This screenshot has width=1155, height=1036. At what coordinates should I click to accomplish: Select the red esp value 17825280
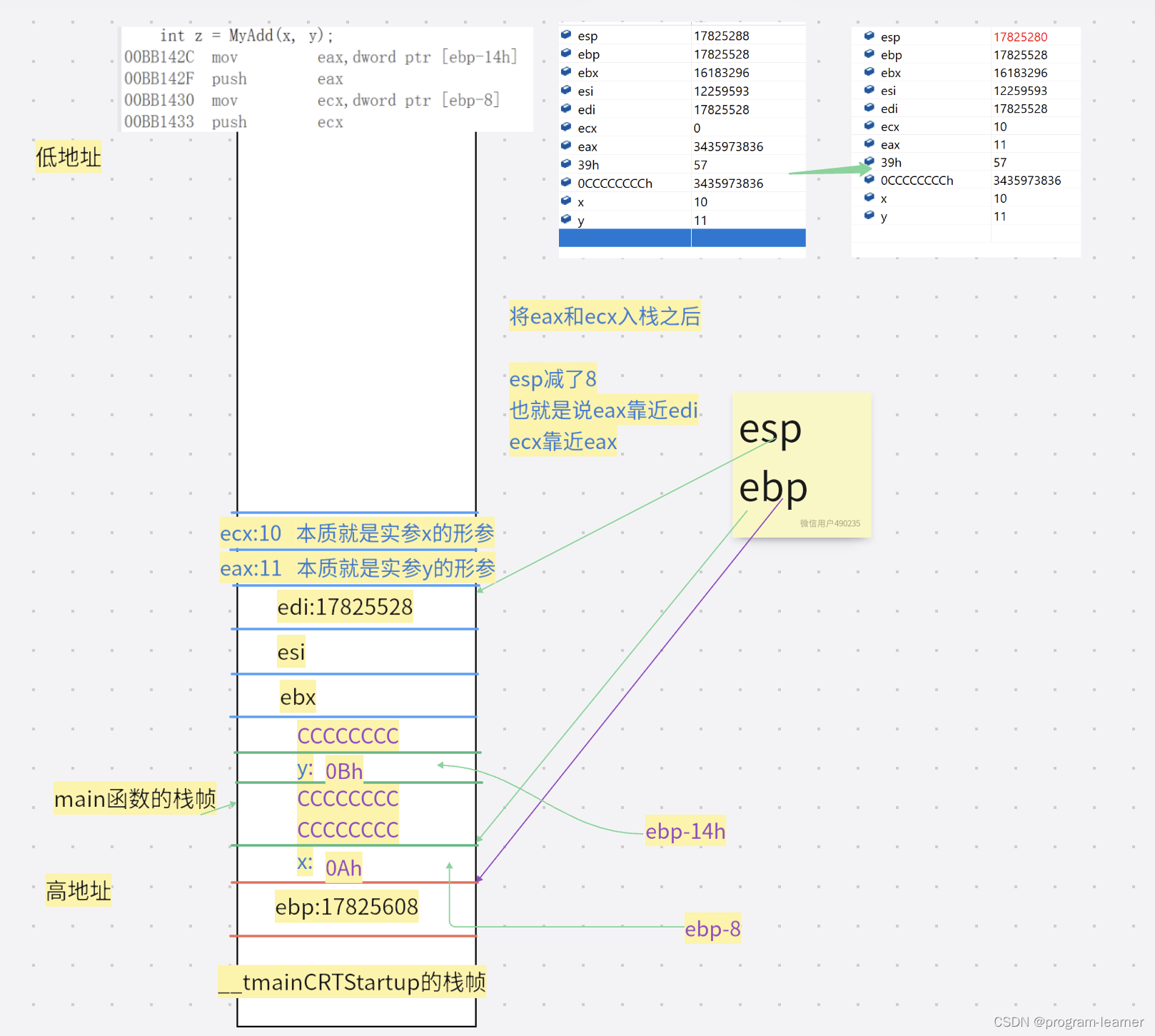pyautogui.click(x=1020, y=37)
